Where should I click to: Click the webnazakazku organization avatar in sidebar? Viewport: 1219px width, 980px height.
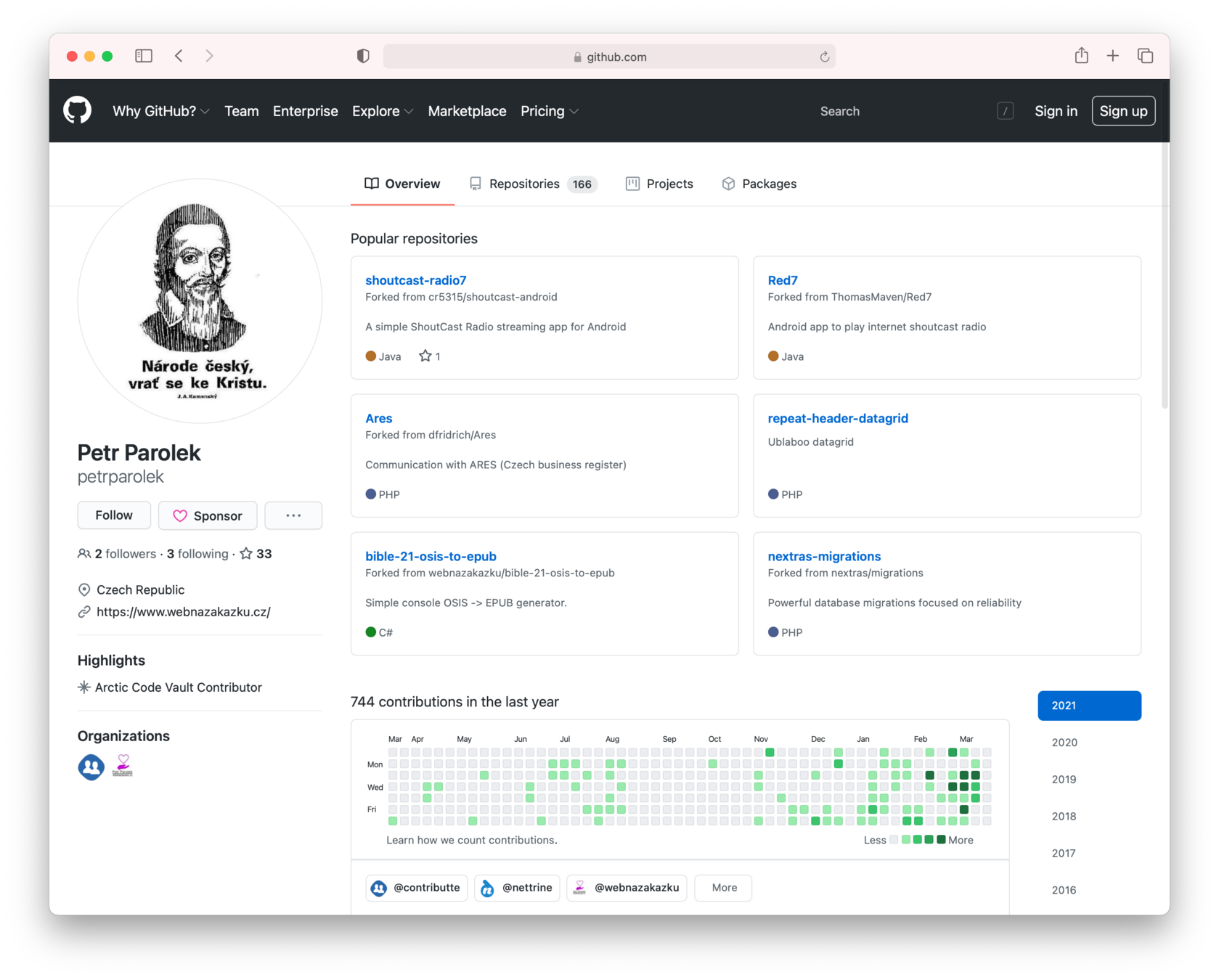[x=123, y=766]
